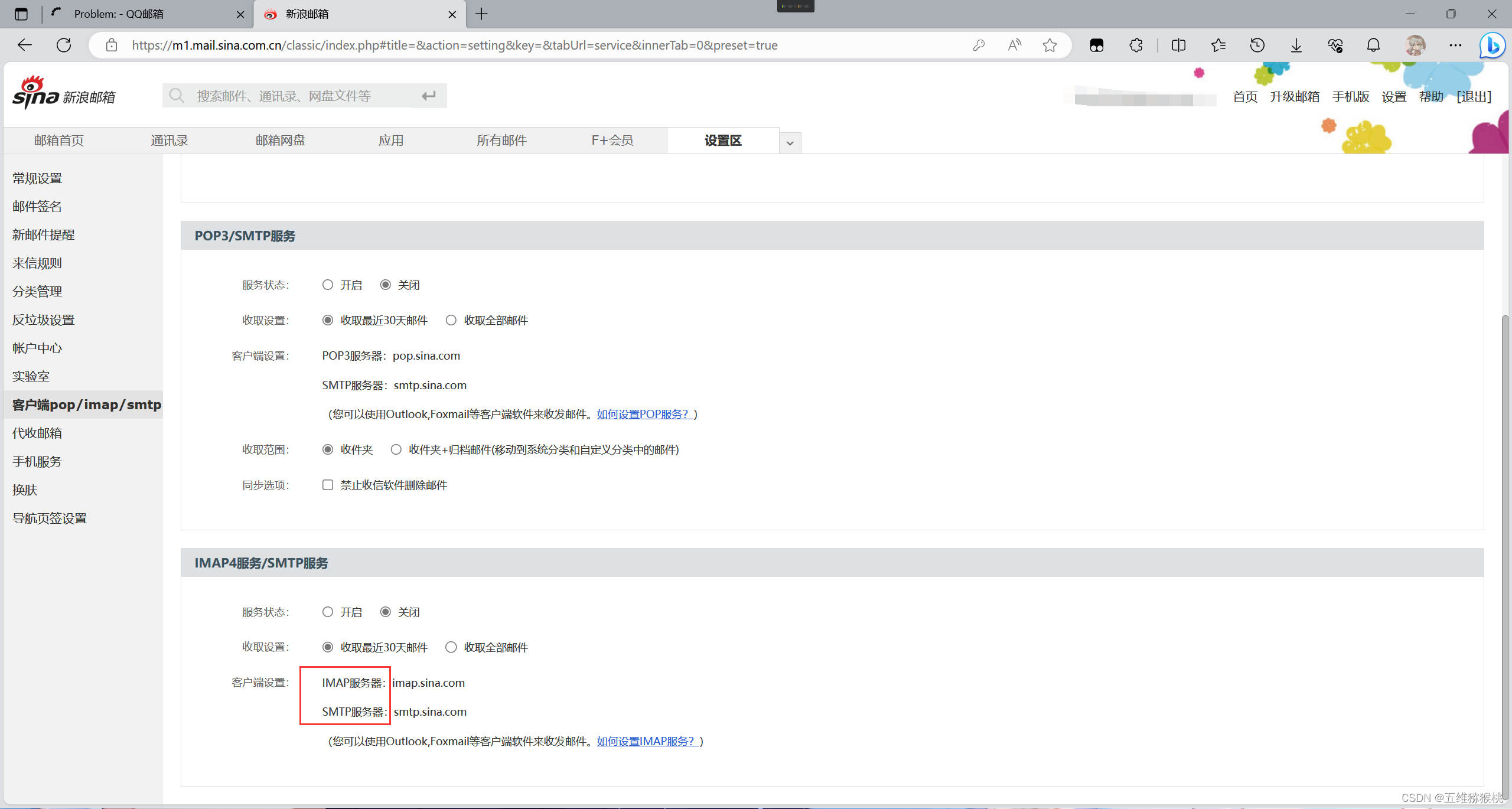The image size is (1512, 809).
Task: Click the Sina mail logo
Action: 64,93
